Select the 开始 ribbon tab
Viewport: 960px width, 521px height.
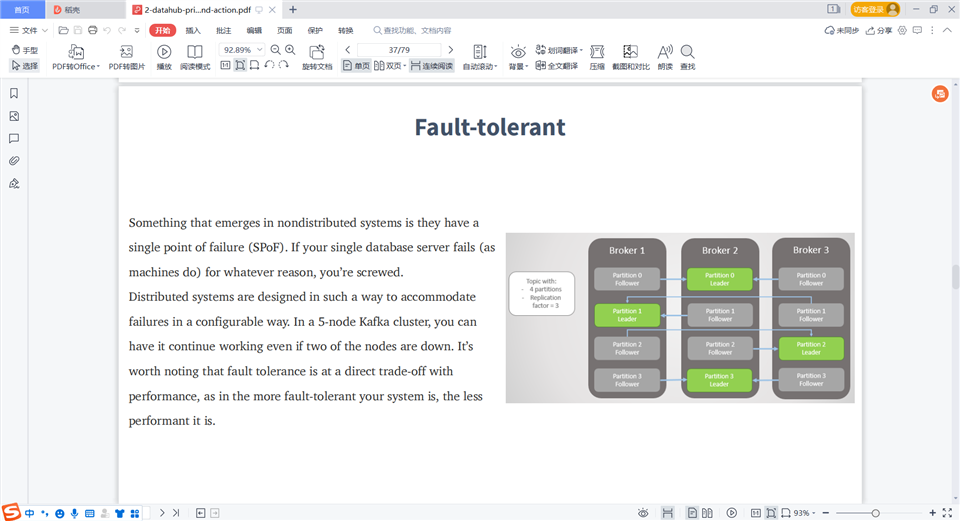162,30
